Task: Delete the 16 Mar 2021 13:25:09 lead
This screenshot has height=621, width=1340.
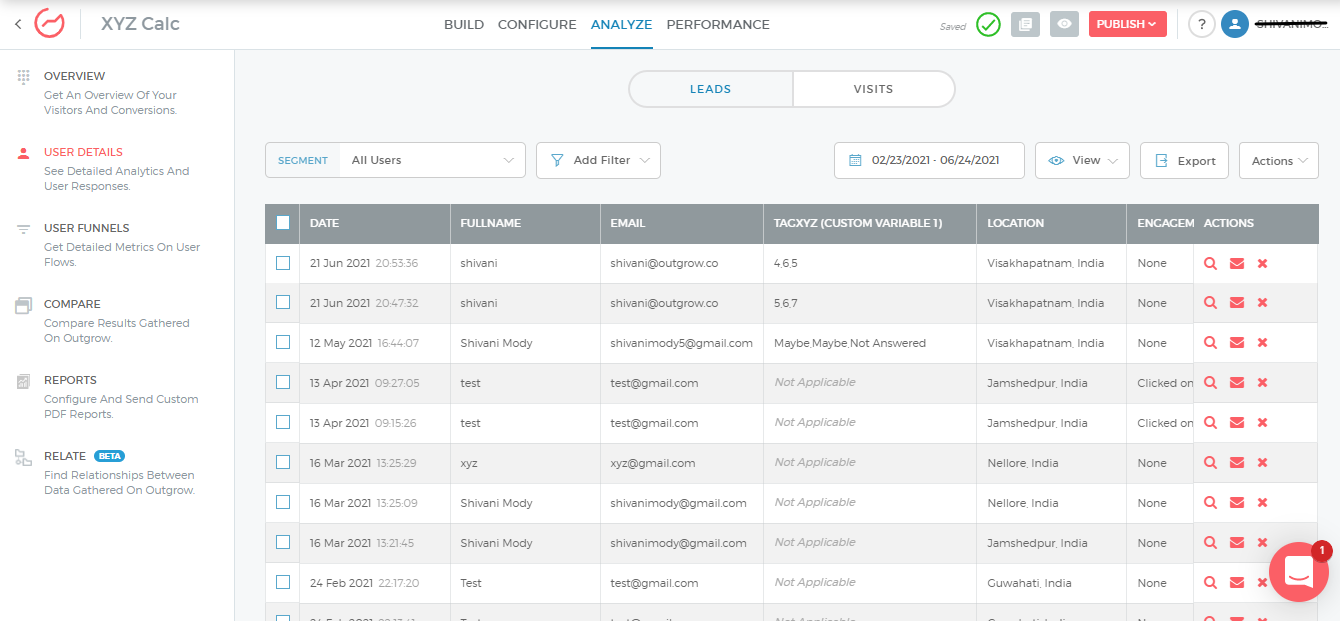Action: click(x=1262, y=503)
